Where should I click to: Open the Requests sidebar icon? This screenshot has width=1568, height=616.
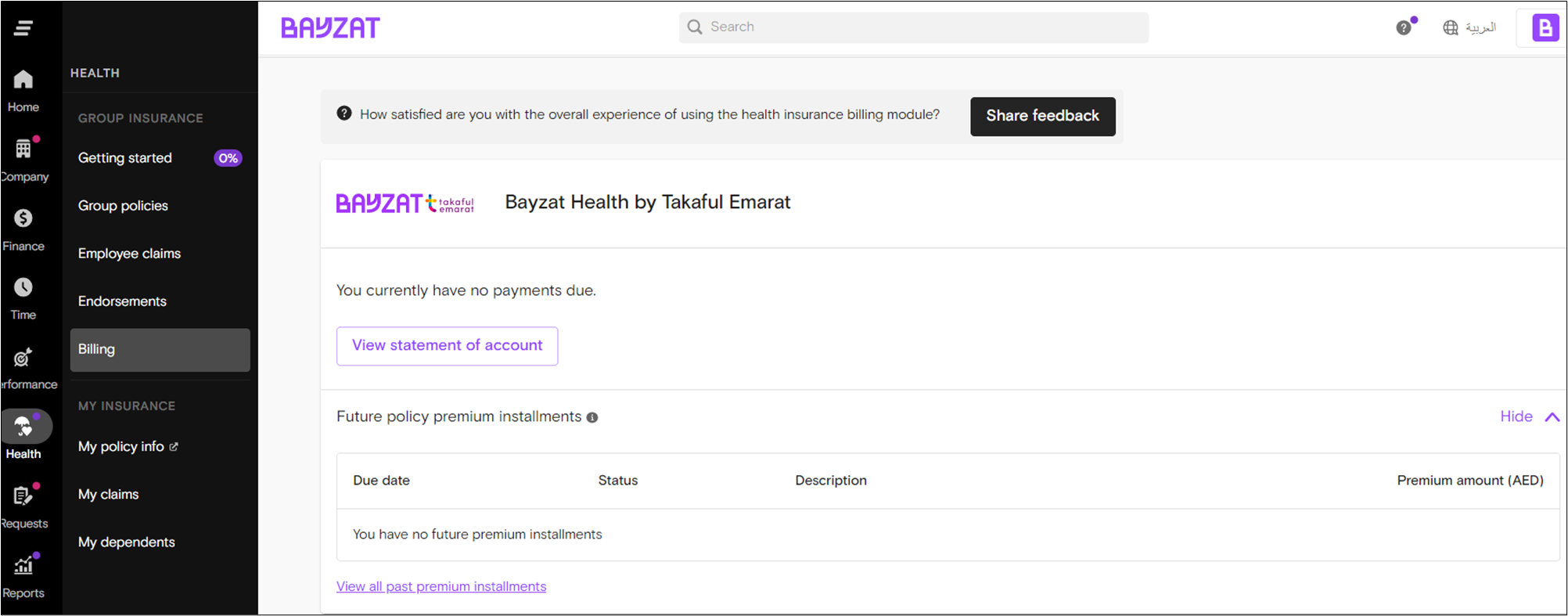[x=23, y=495]
